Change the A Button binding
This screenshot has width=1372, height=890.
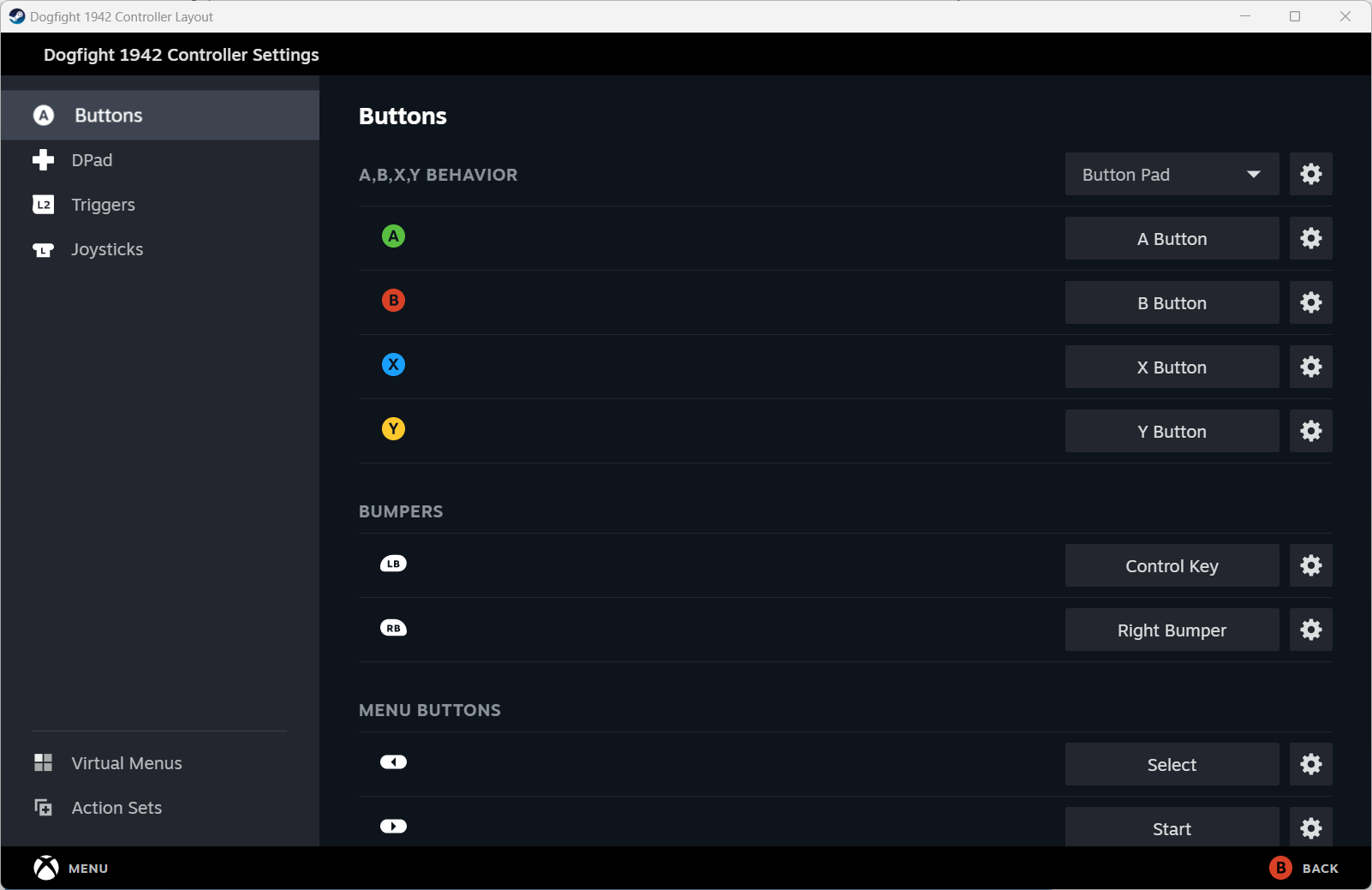(x=1172, y=238)
